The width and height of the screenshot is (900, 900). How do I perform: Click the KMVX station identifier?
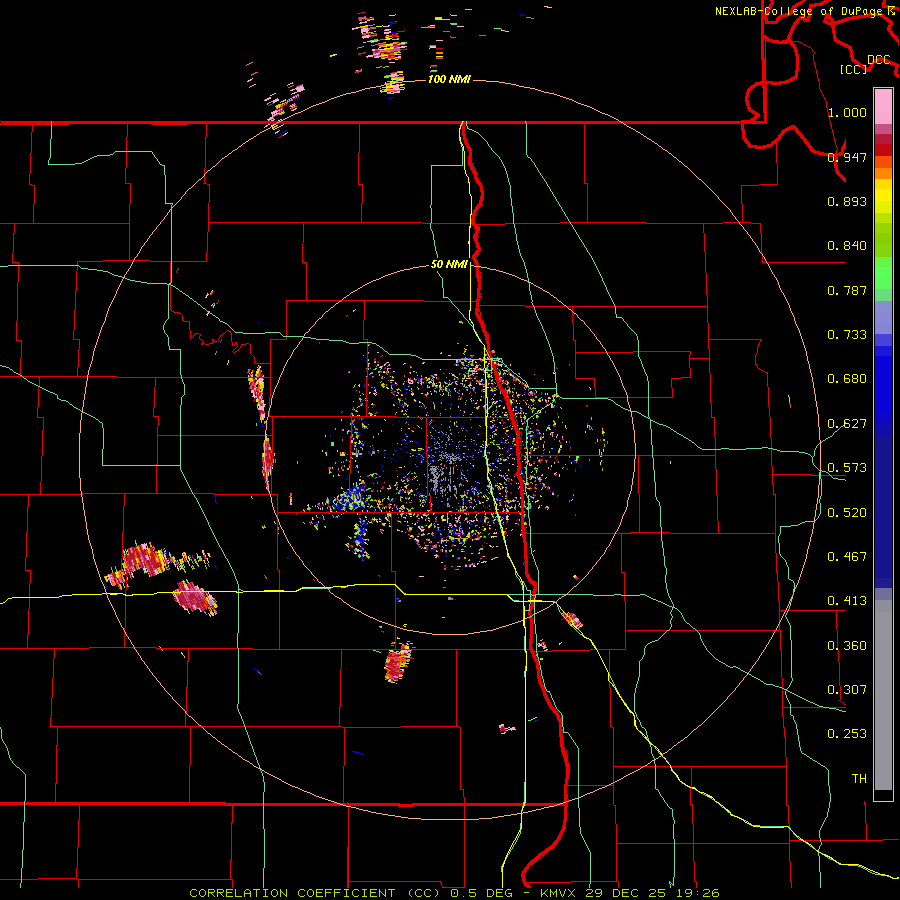560,893
